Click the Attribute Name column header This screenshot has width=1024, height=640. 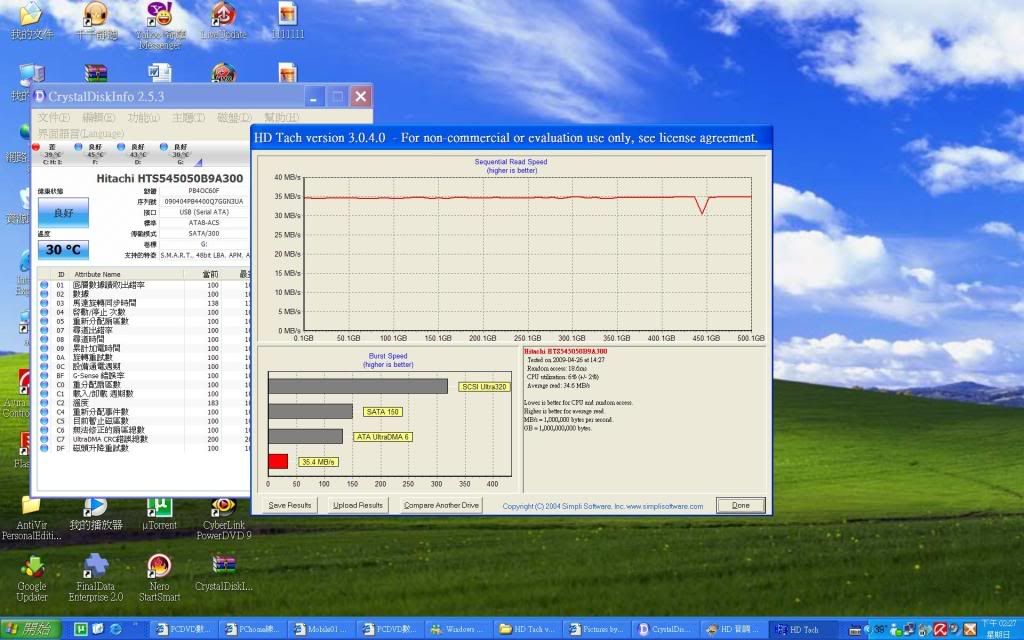point(97,274)
